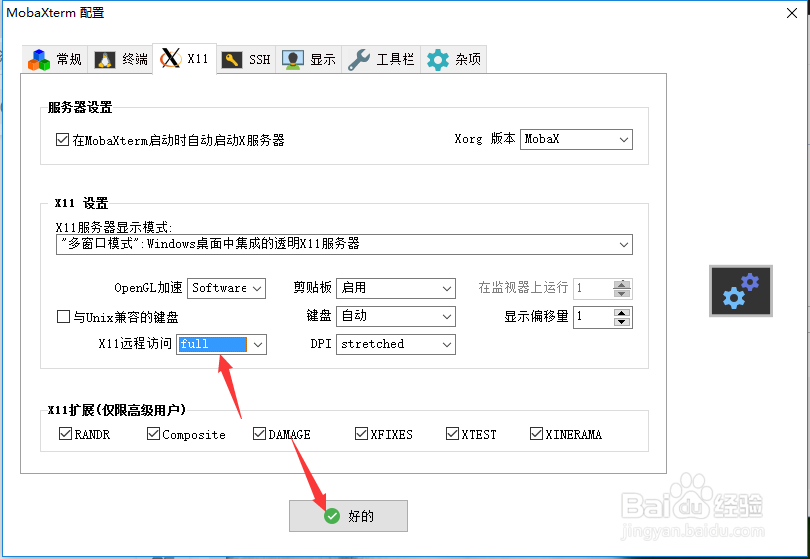810x559 pixels.
Task: Click the X11扩展(仅限高级用户) heading
Action: pyautogui.click(x=117, y=410)
